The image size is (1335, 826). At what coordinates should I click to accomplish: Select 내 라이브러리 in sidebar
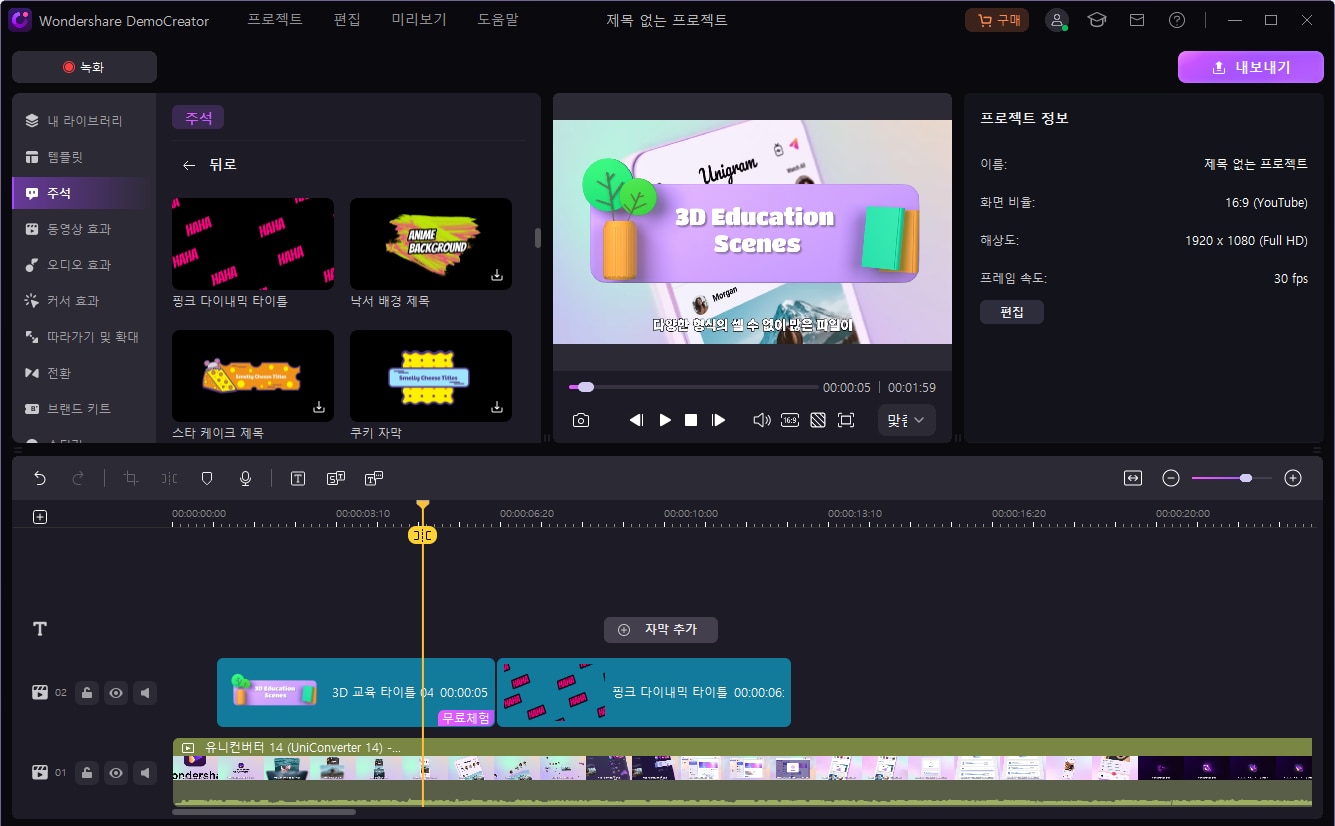[x=84, y=121]
